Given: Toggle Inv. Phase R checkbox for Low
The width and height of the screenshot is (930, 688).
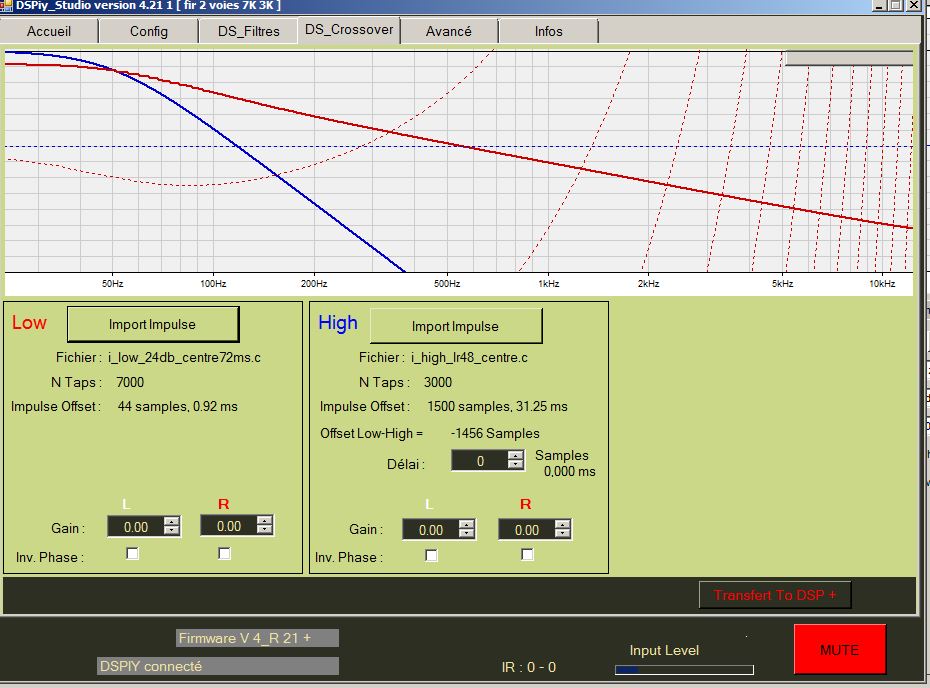Looking at the screenshot, I should (224, 553).
